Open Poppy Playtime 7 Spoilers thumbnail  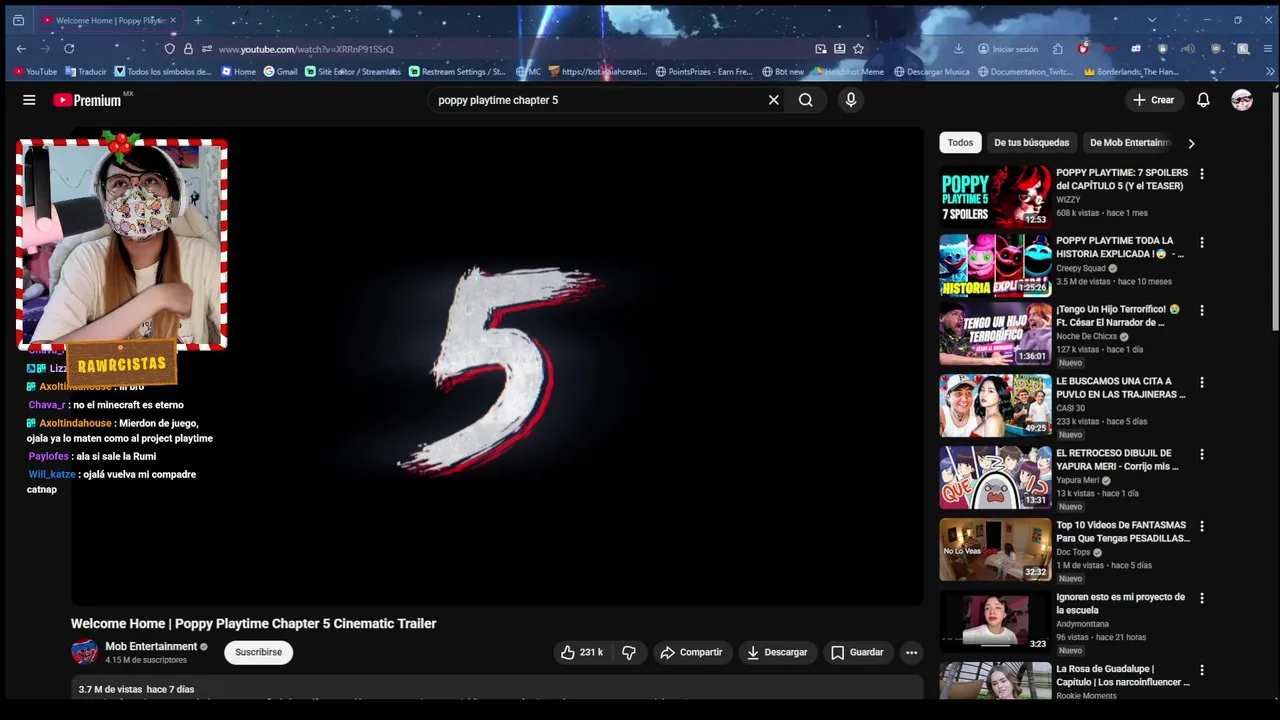coord(995,197)
